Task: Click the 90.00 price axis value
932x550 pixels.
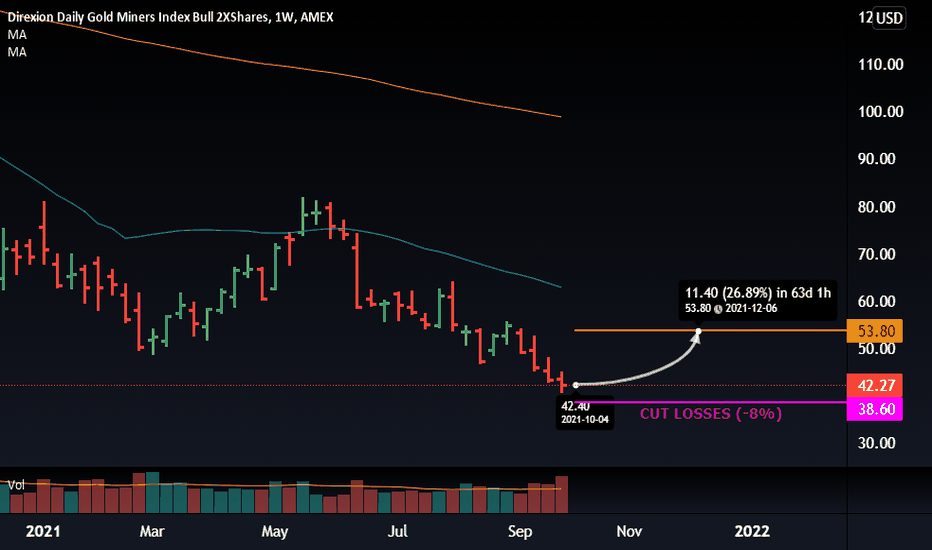Action: tap(876, 159)
